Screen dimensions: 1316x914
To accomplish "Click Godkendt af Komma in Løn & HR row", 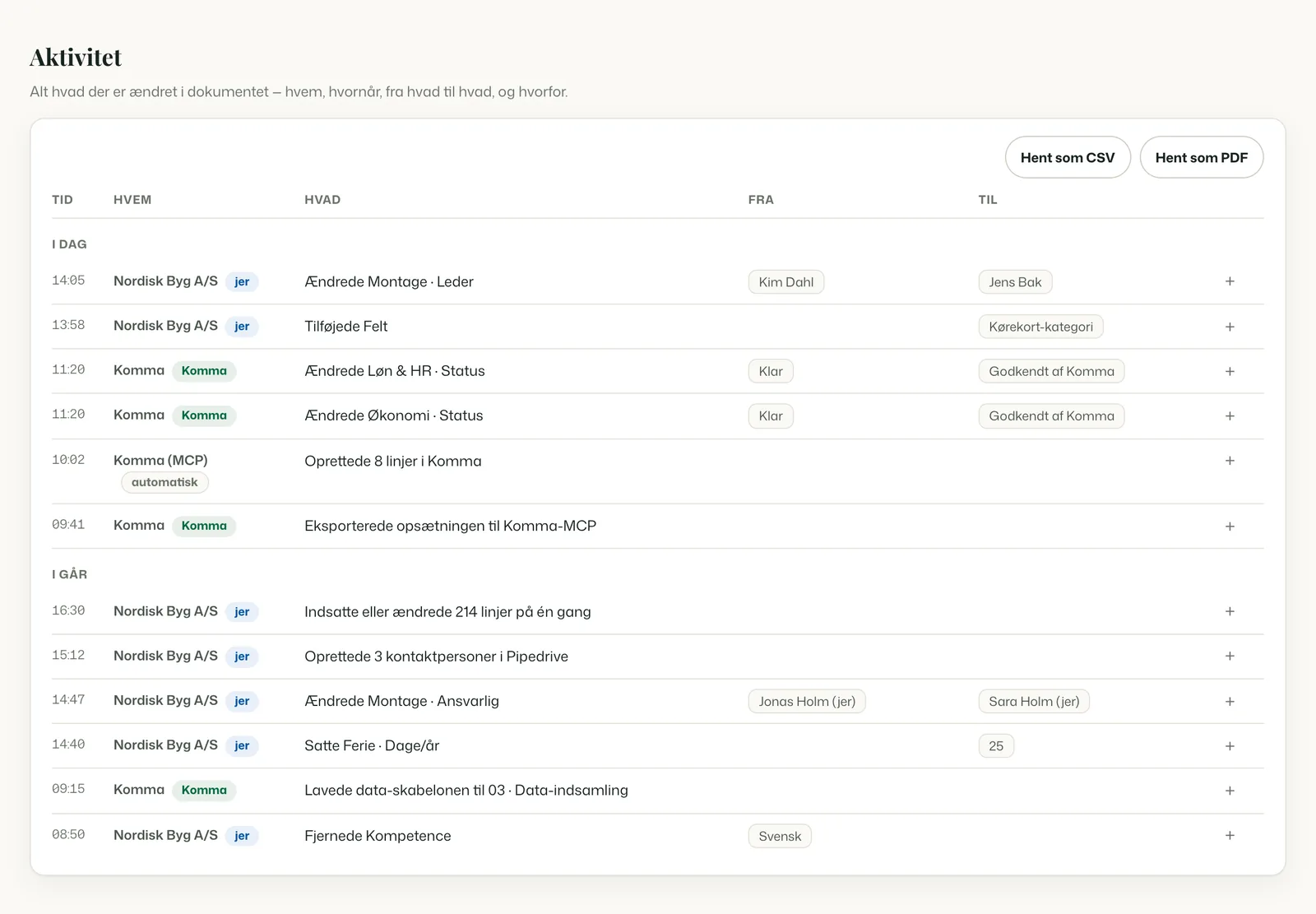I will coord(1051,371).
